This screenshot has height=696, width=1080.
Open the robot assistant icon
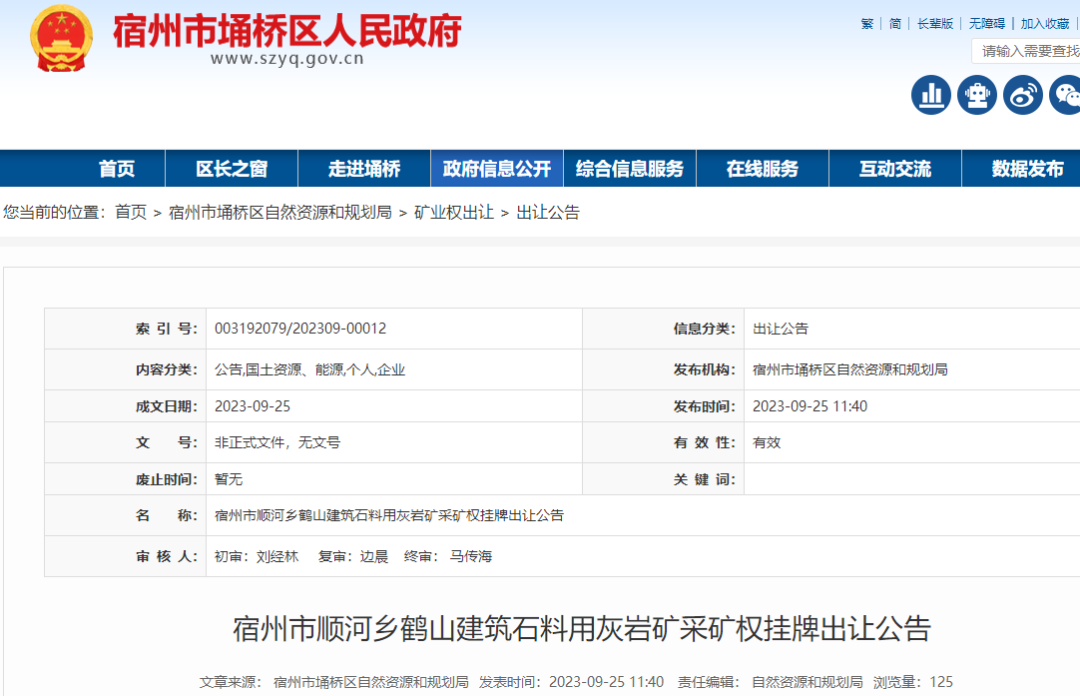point(977,95)
